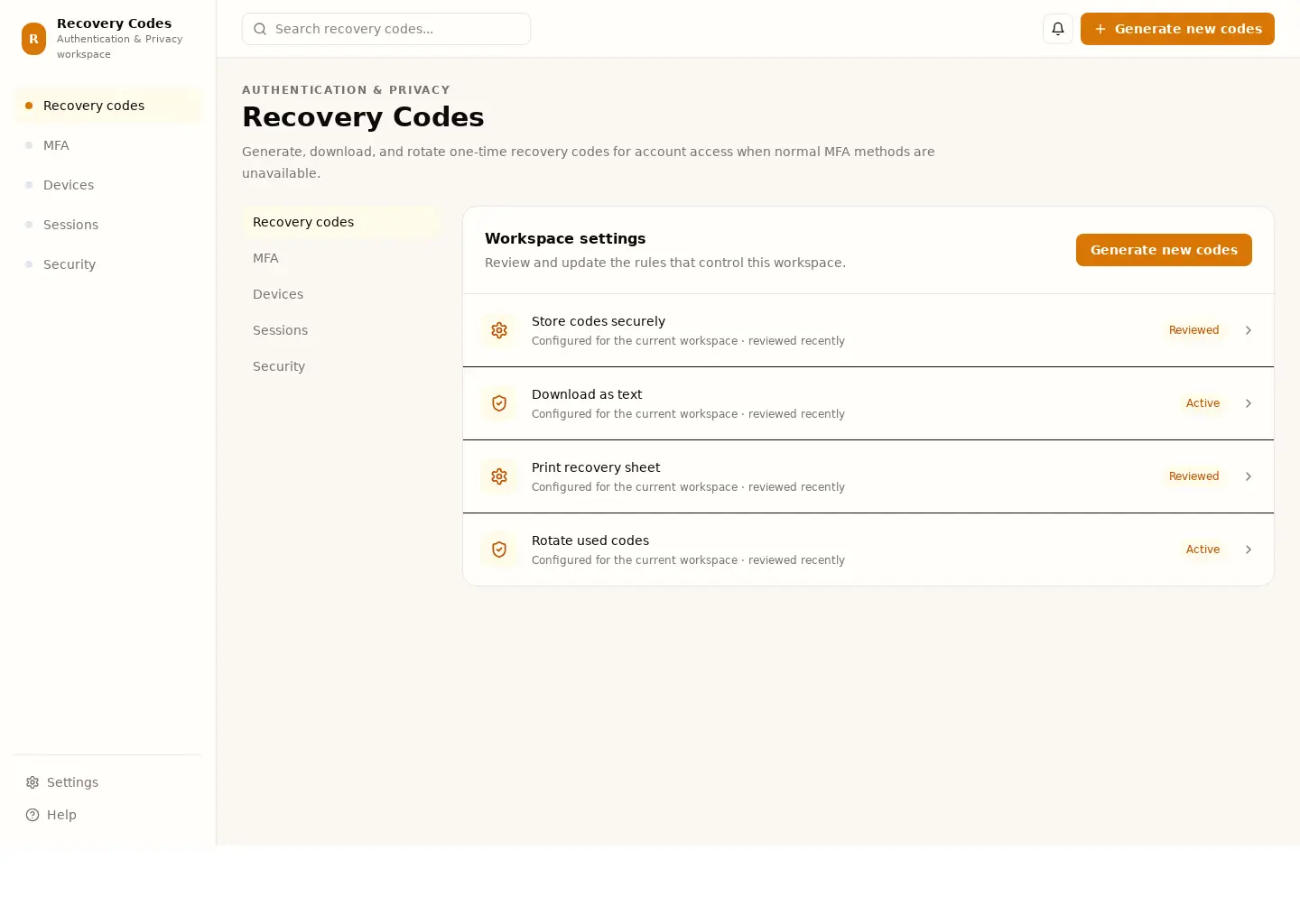Click the Print recovery sheet title

pos(596,467)
